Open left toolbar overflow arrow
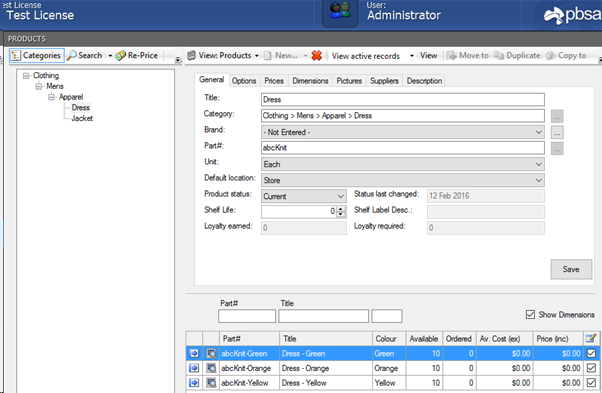 [178, 59]
